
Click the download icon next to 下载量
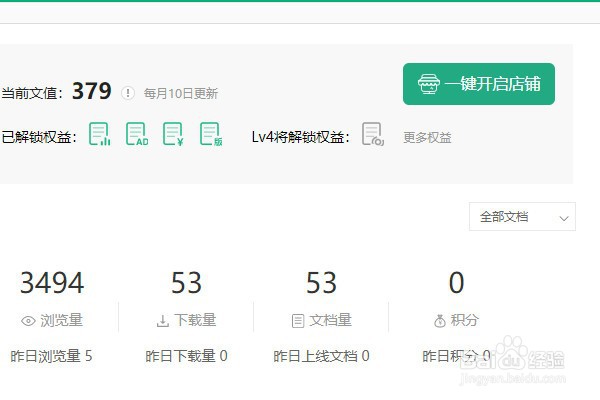[x=163, y=321]
